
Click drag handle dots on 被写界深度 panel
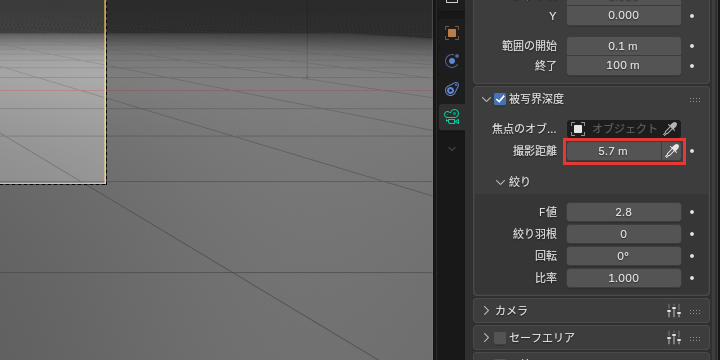[695, 99]
